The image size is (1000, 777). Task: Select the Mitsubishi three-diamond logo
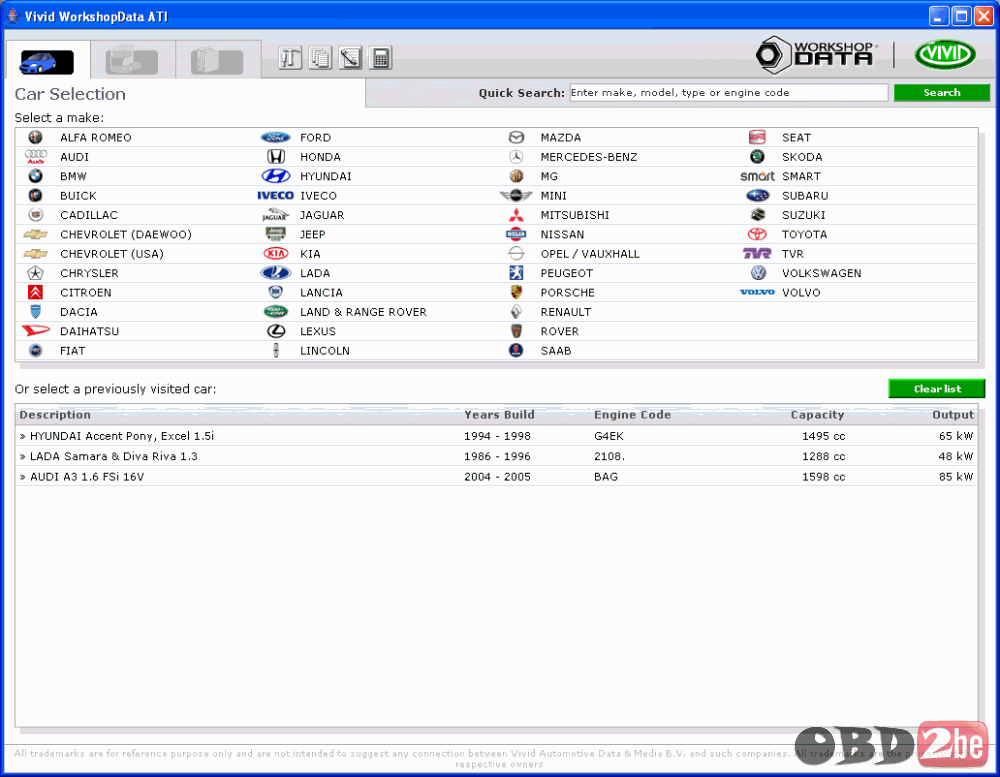click(516, 215)
